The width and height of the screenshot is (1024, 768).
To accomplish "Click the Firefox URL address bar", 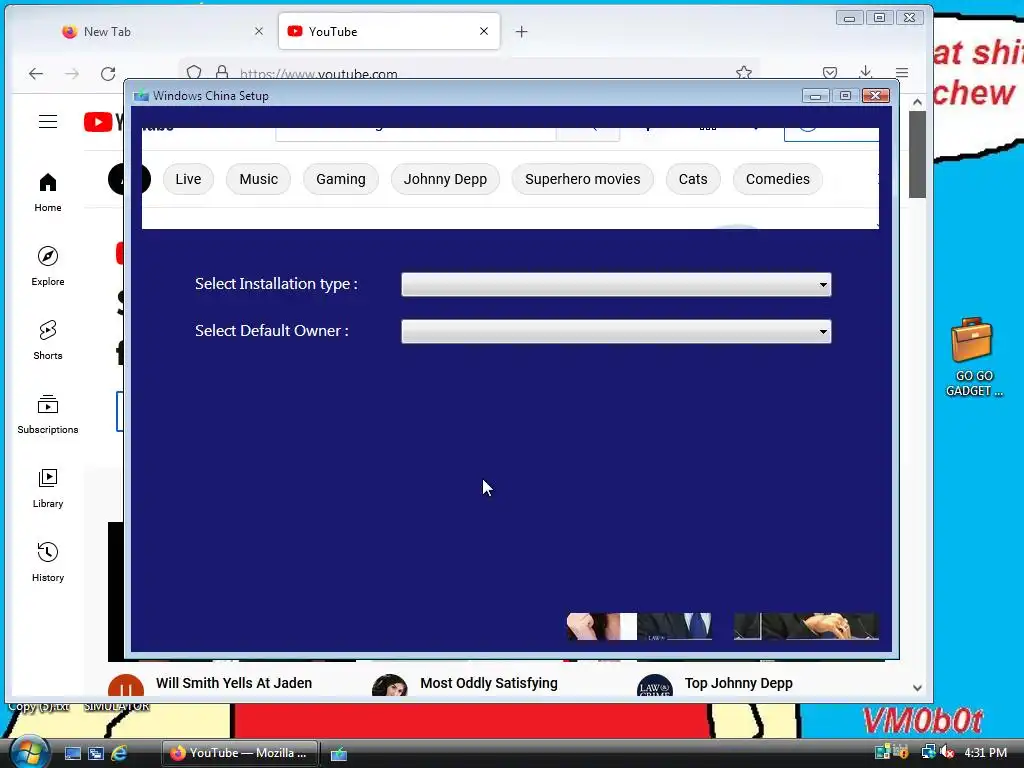I will tap(470, 73).
